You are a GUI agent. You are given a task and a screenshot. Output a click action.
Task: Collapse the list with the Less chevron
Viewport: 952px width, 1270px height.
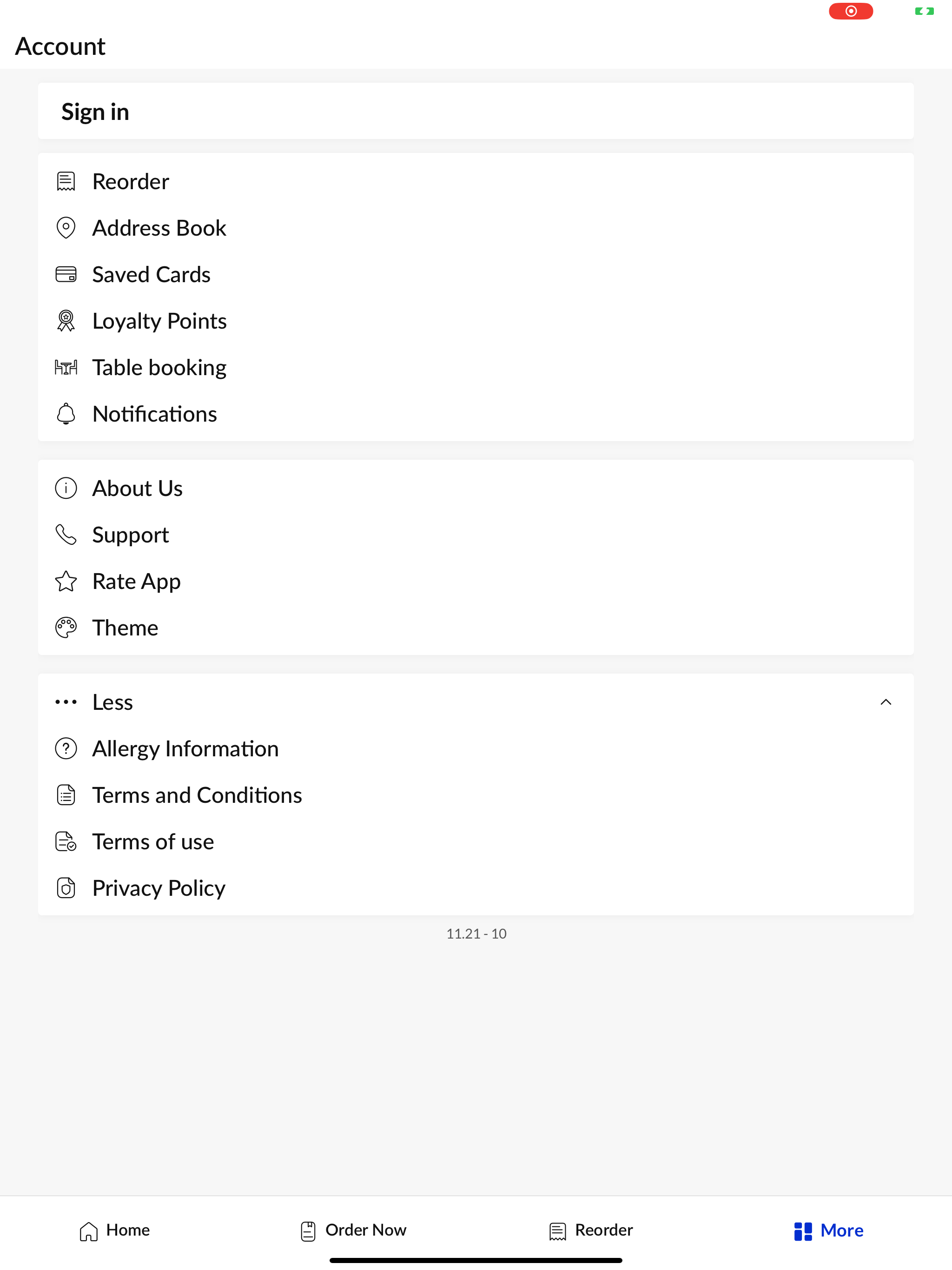point(886,702)
